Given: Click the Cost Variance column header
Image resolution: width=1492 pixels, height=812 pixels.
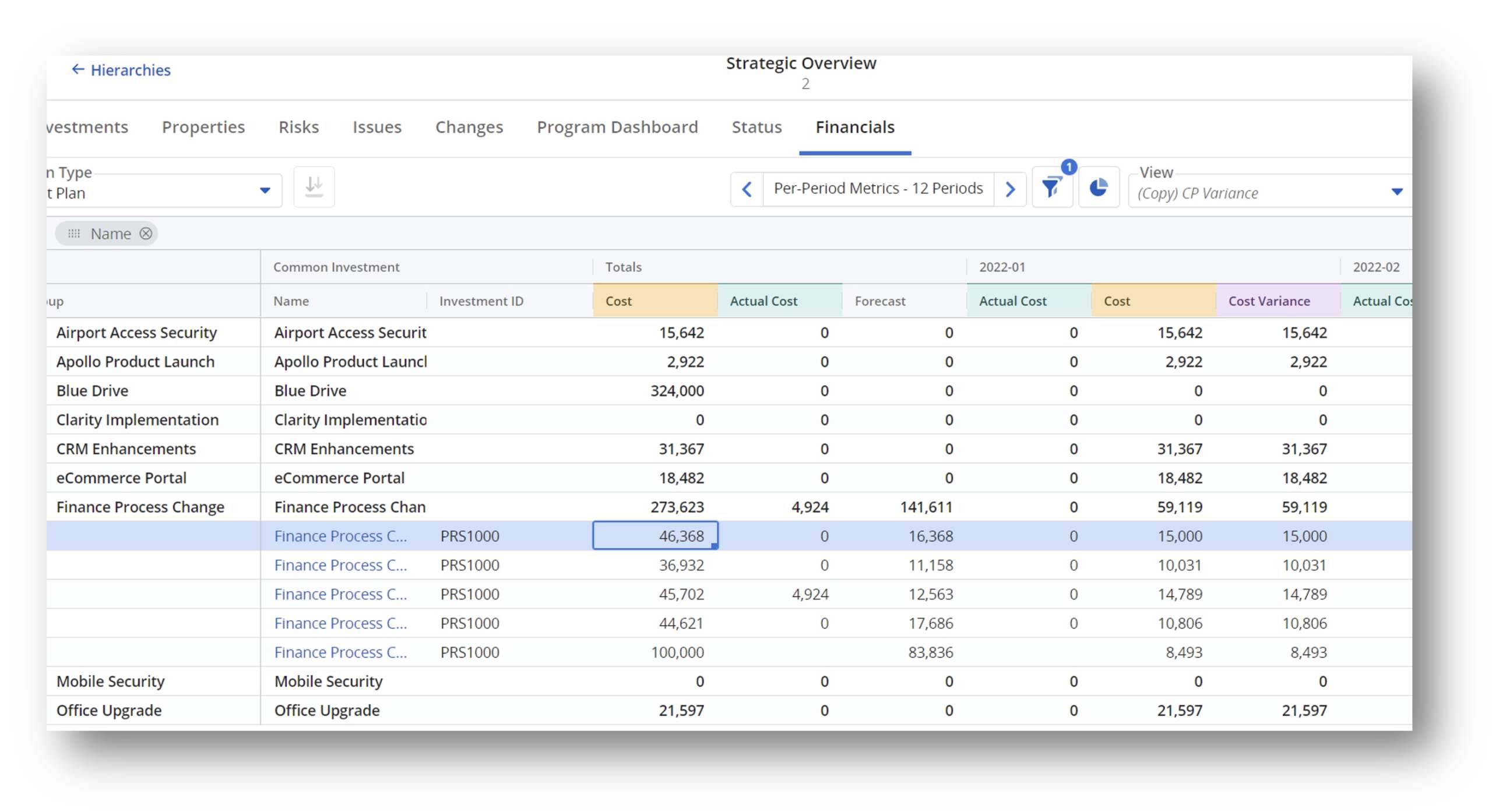Looking at the screenshot, I should (x=1278, y=301).
